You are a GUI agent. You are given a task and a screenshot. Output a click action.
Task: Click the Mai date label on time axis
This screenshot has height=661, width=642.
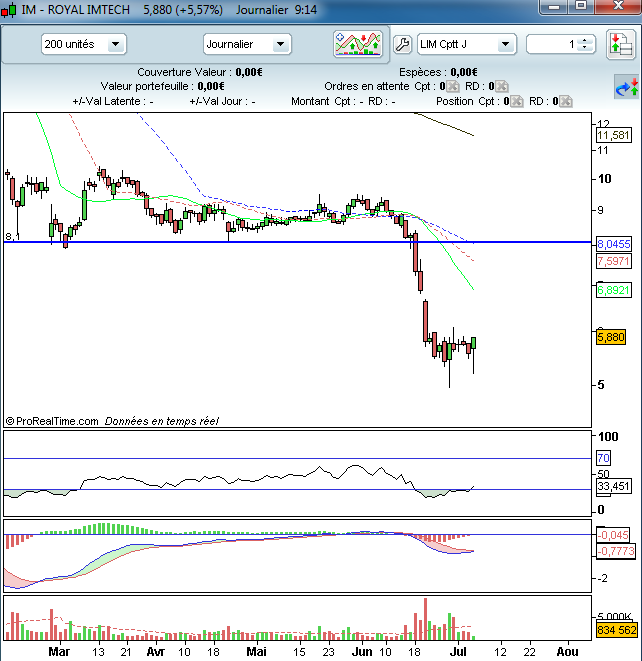tap(256, 652)
